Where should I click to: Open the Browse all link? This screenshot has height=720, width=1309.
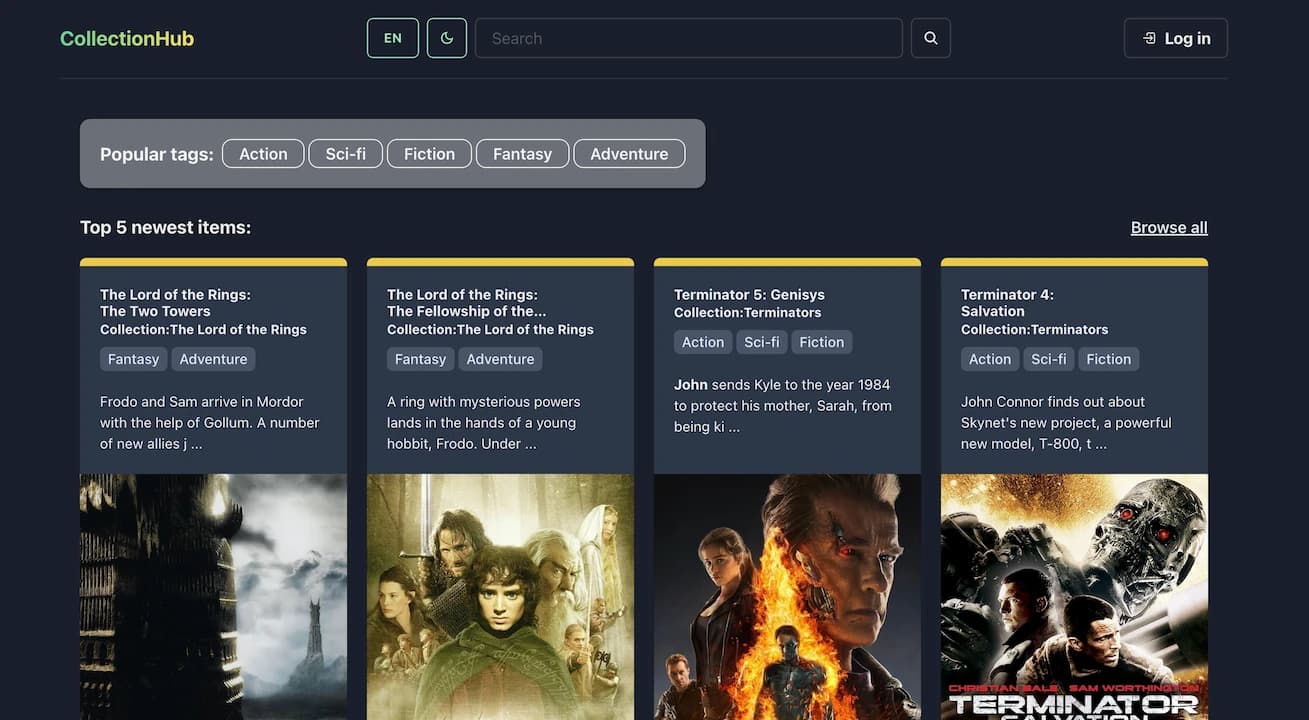(x=1169, y=227)
